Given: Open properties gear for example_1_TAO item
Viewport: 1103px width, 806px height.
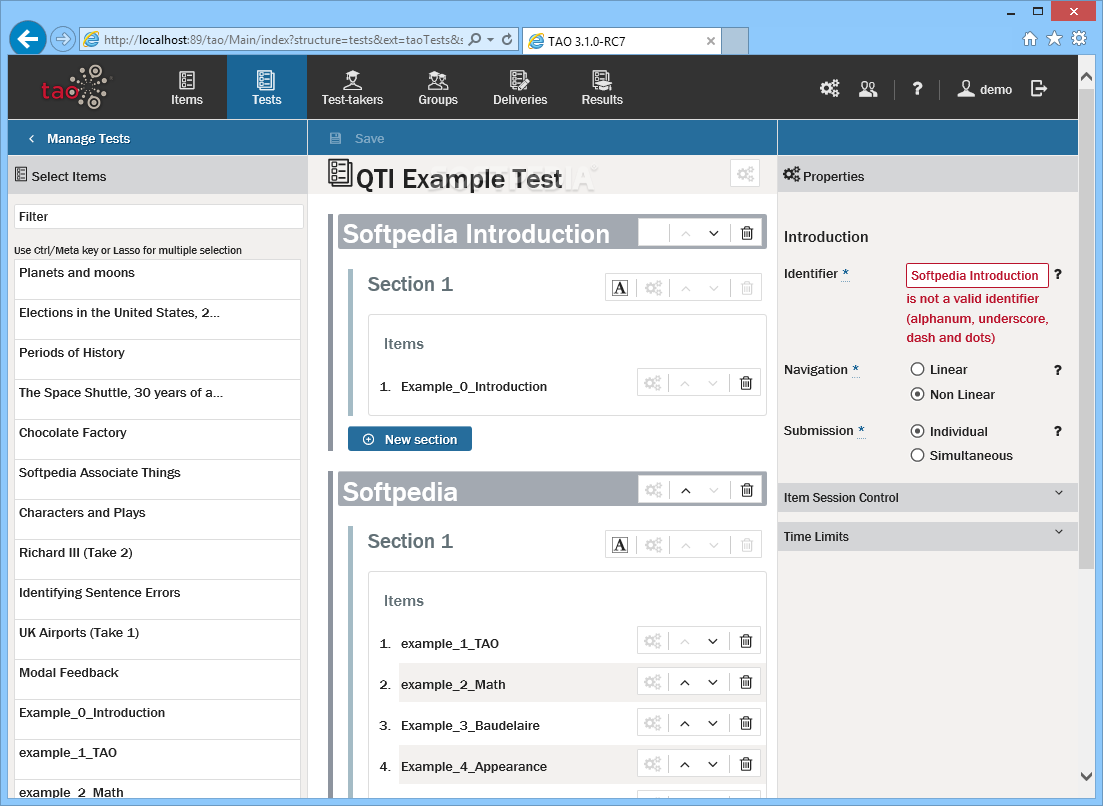Looking at the screenshot, I should tap(653, 641).
